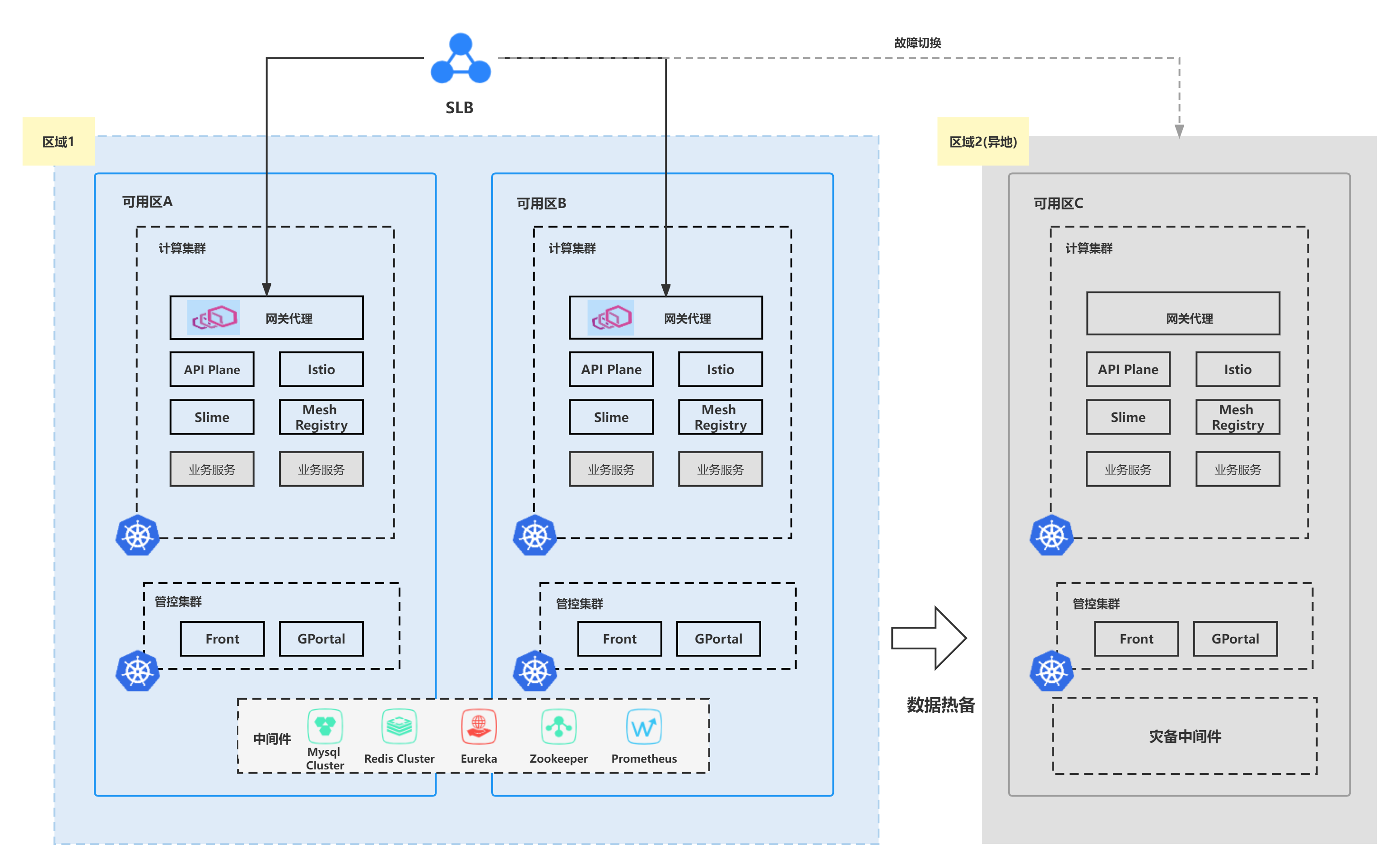Click Front box in zone A

click(222, 639)
